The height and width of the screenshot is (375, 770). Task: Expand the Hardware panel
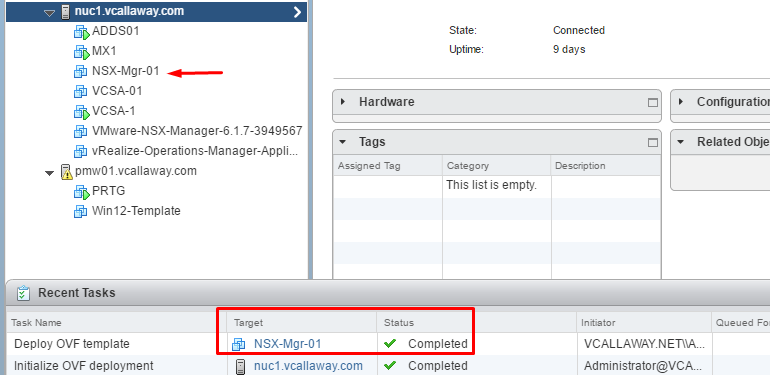pos(343,102)
